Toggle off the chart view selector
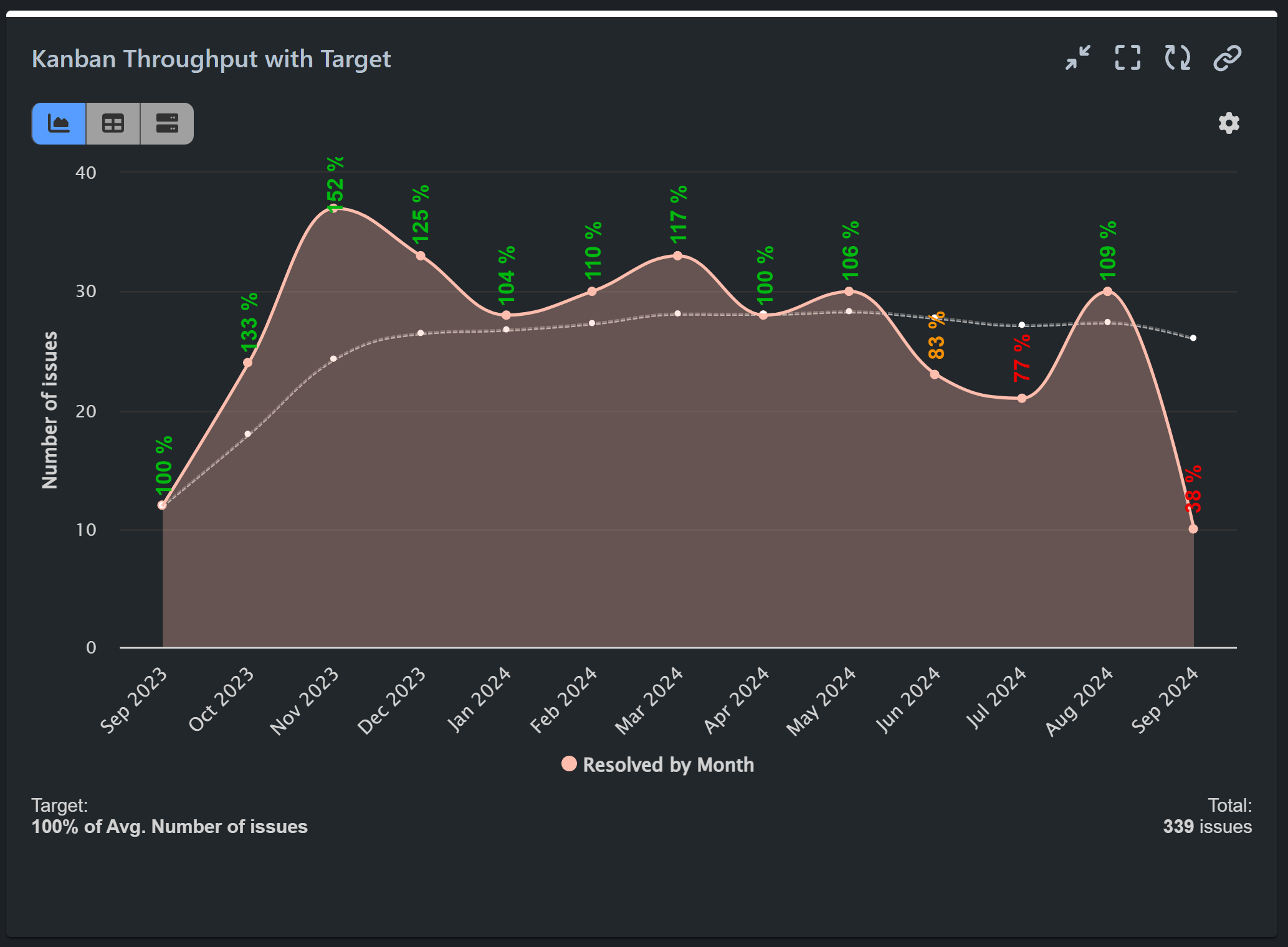Viewport: 1288px width, 947px height. tap(59, 123)
